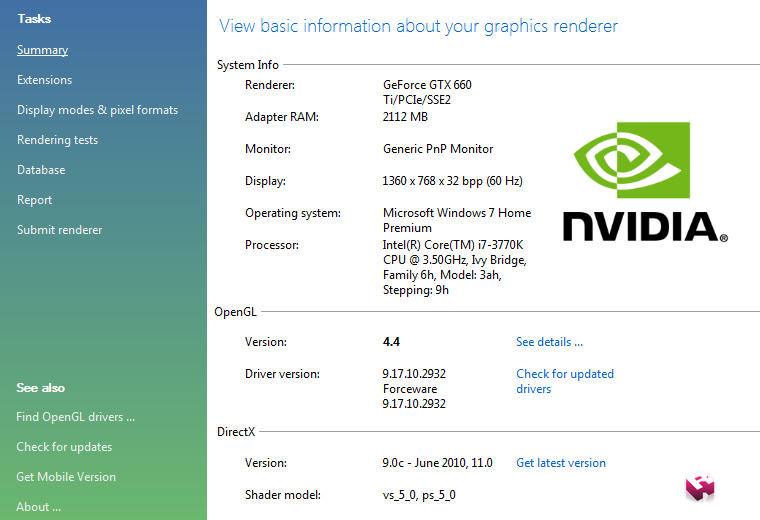Click the DirectX section header
Screen dimensions: 760x520
[236, 431]
